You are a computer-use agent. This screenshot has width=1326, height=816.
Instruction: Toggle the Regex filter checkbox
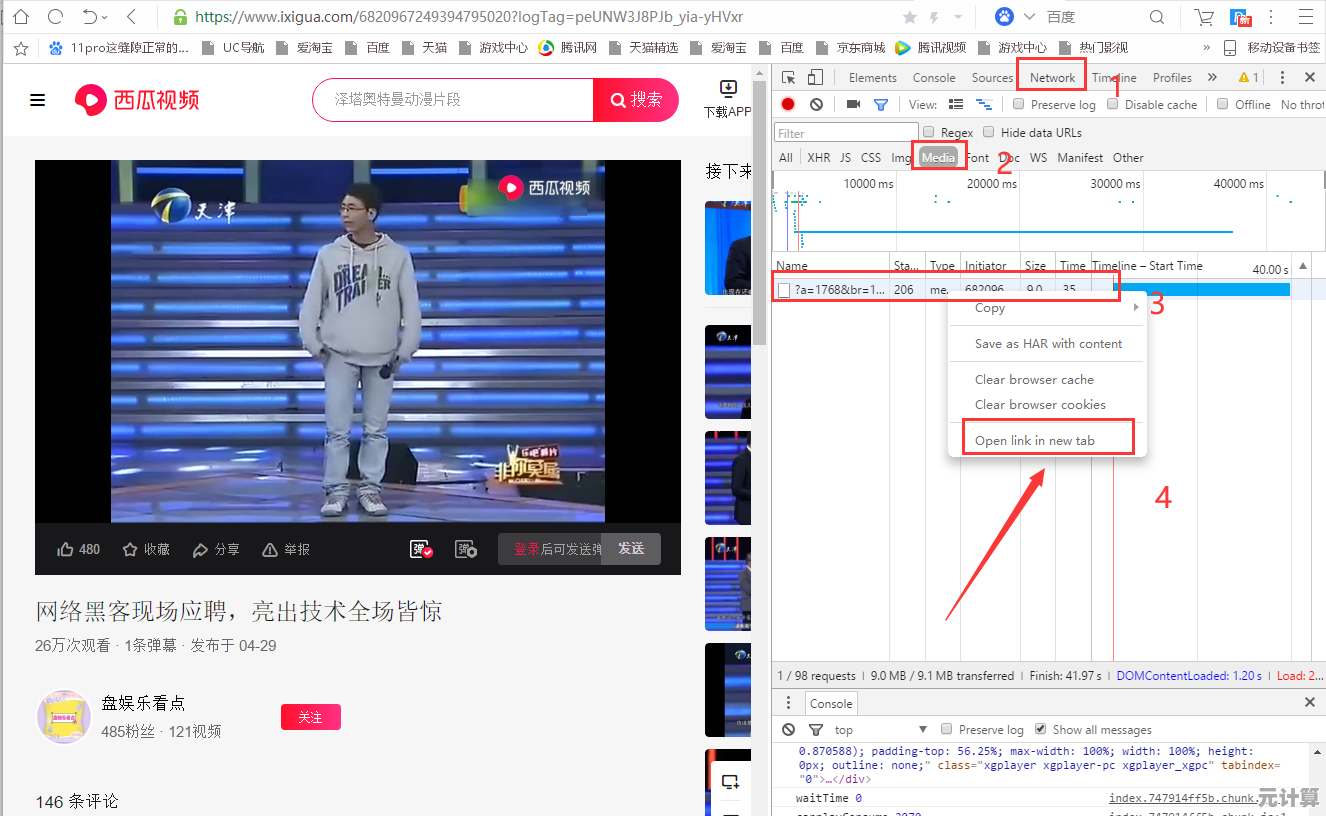click(928, 131)
